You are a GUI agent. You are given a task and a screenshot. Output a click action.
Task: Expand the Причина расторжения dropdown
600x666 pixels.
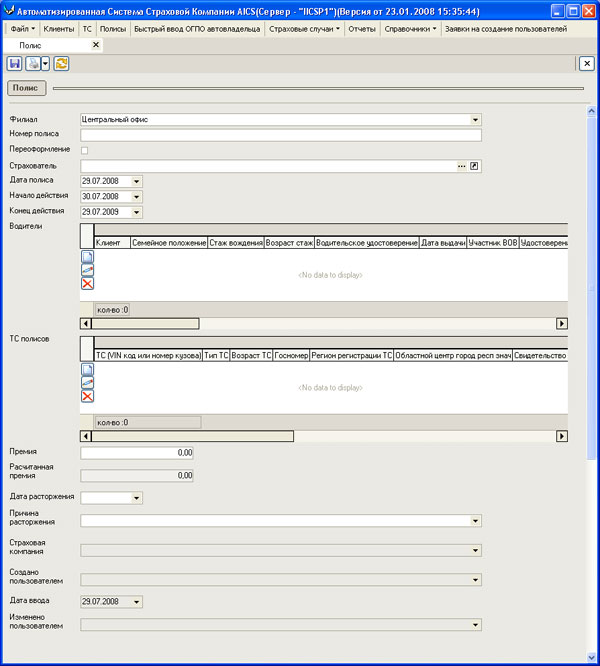pyautogui.click(x=475, y=521)
